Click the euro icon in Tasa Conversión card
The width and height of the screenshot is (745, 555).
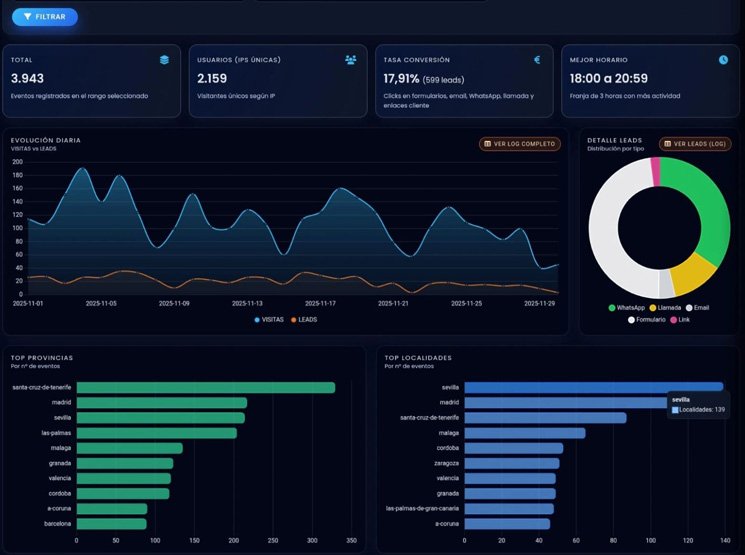(x=537, y=60)
